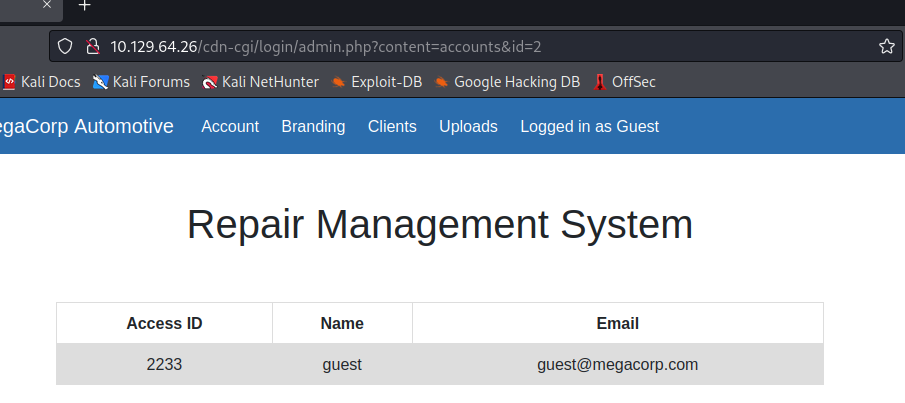Select the Uploads menu item
Screen dimensions: 905x403
pos(469,126)
